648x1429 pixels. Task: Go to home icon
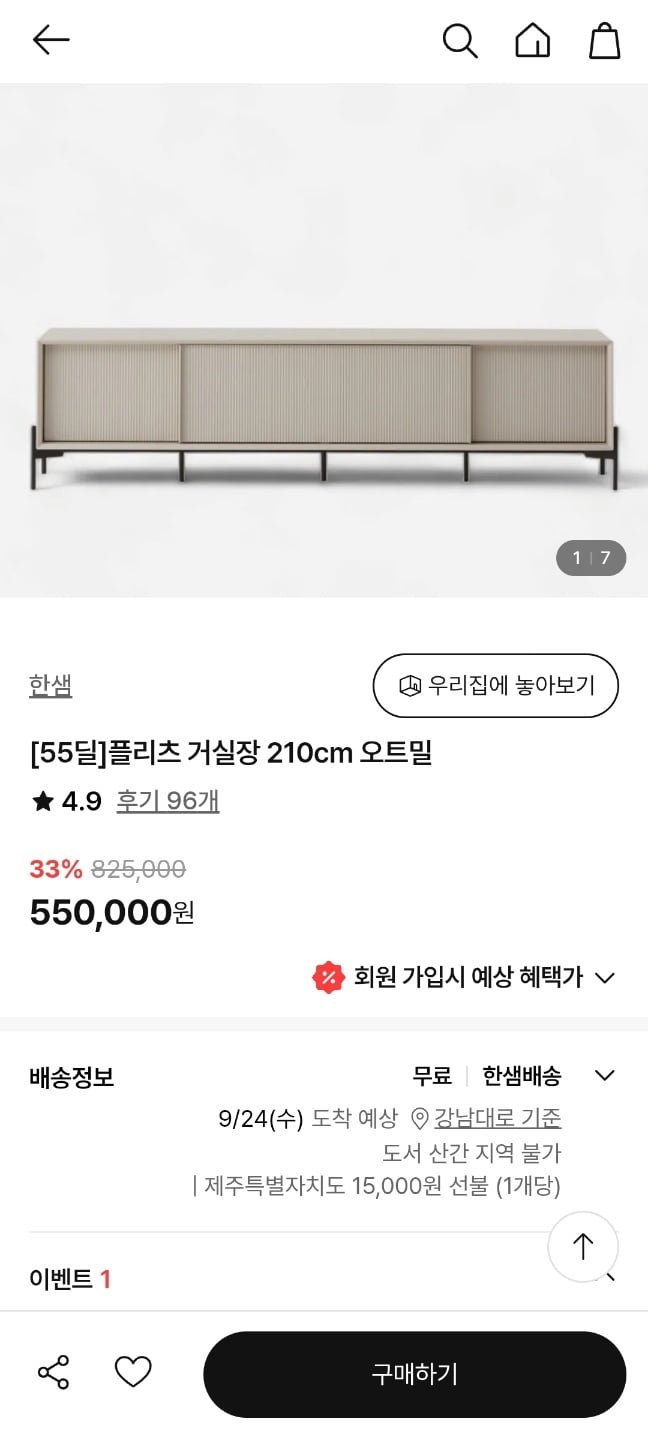click(x=532, y=41)
